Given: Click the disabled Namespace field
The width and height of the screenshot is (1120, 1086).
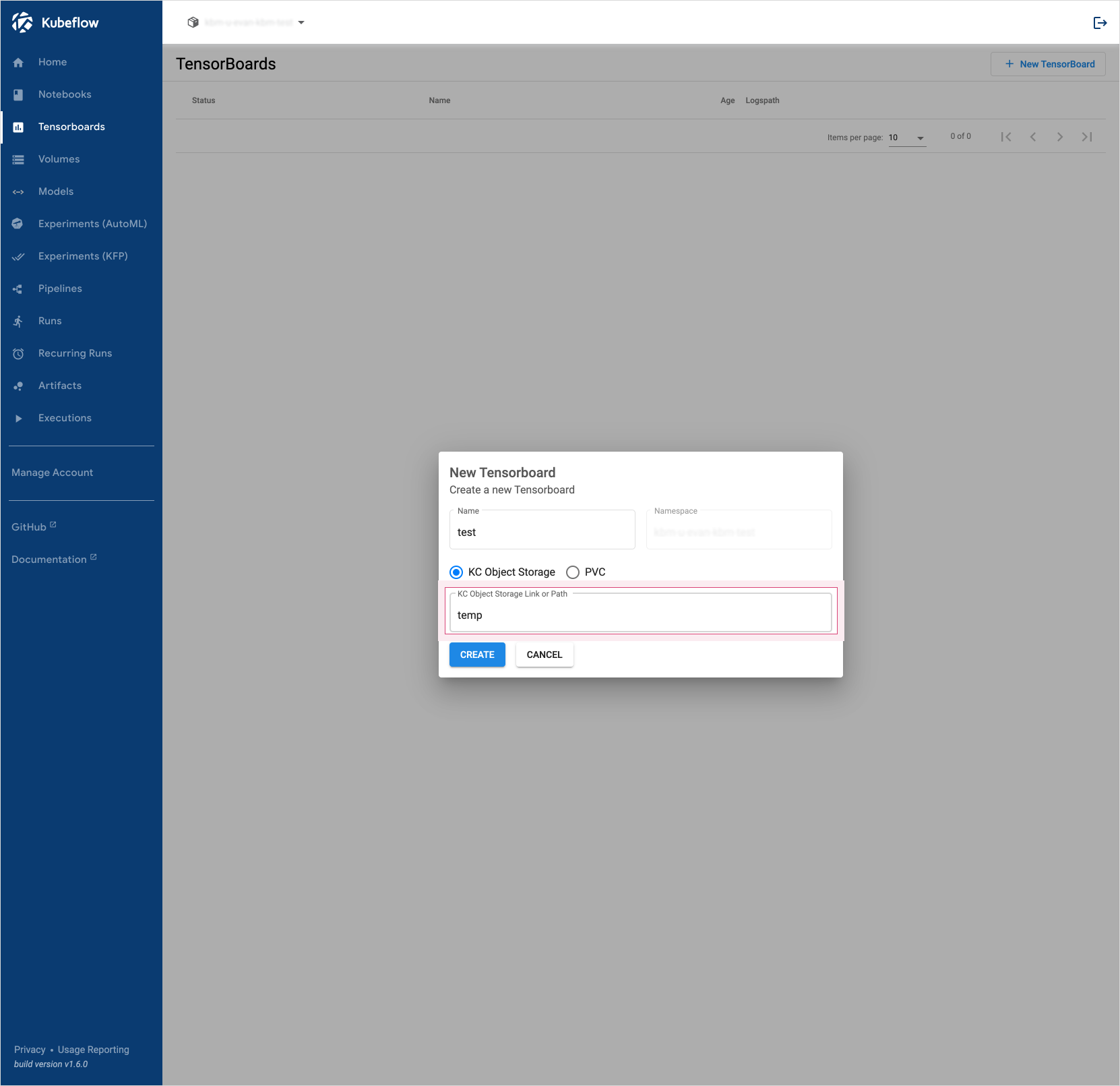Looking at the screenshot, I should tap(739, 530).
